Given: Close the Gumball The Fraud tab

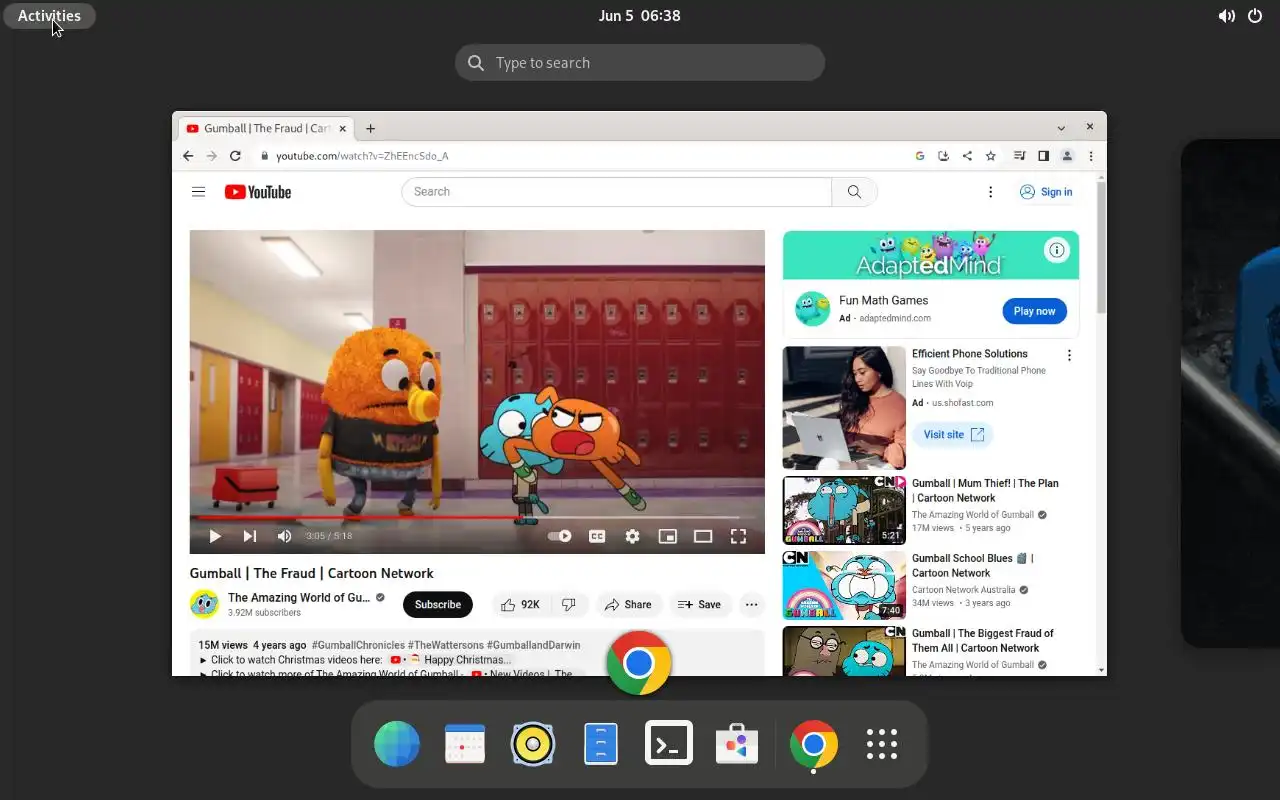Looking at the screenshot, I should coord(343,128).
